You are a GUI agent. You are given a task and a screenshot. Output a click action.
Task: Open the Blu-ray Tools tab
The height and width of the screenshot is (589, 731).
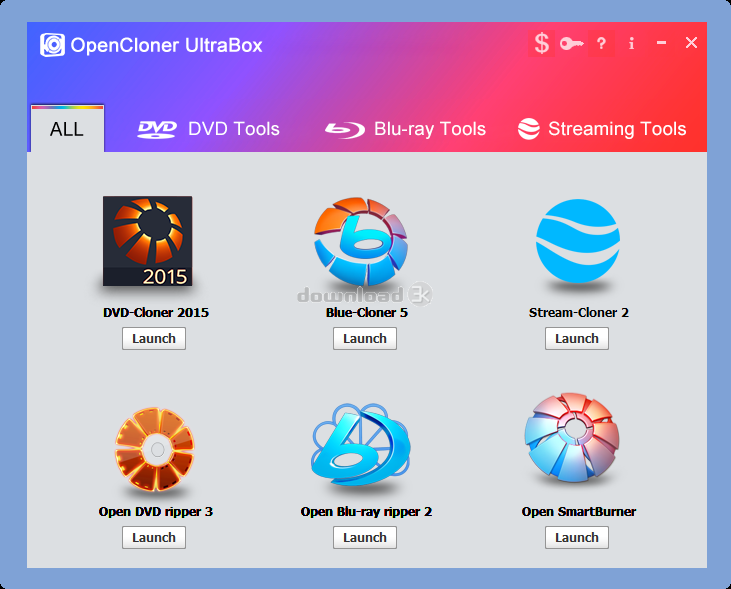click(405, 129)
